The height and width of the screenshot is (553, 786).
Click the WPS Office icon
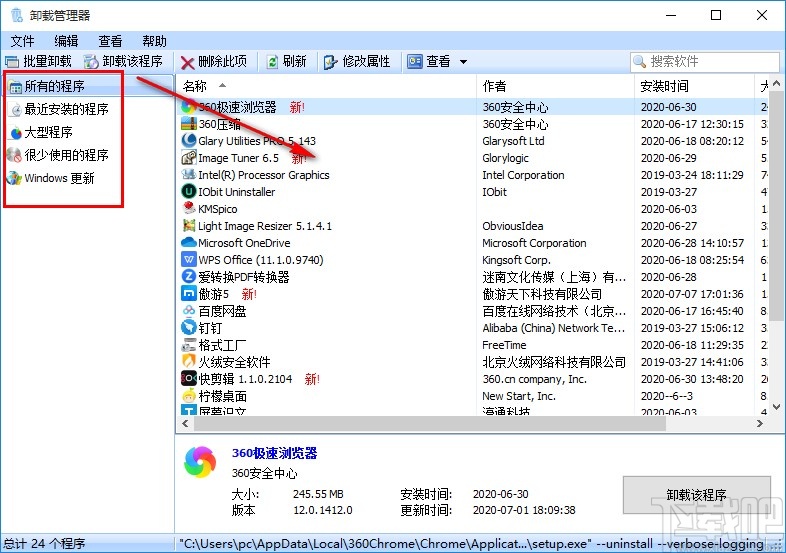pos(189,260)
